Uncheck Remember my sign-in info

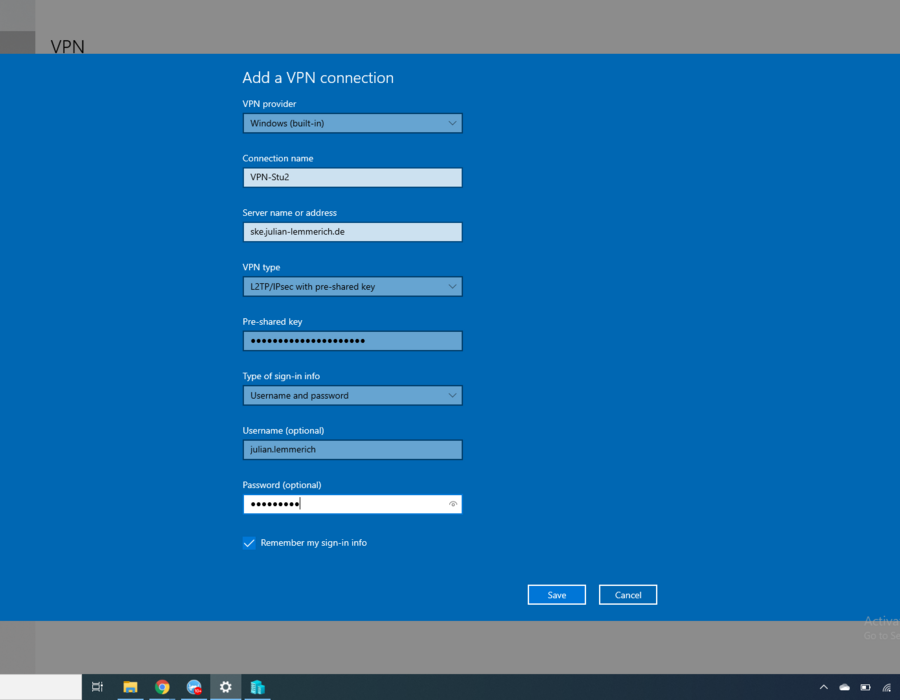click(x=249, y=543)
